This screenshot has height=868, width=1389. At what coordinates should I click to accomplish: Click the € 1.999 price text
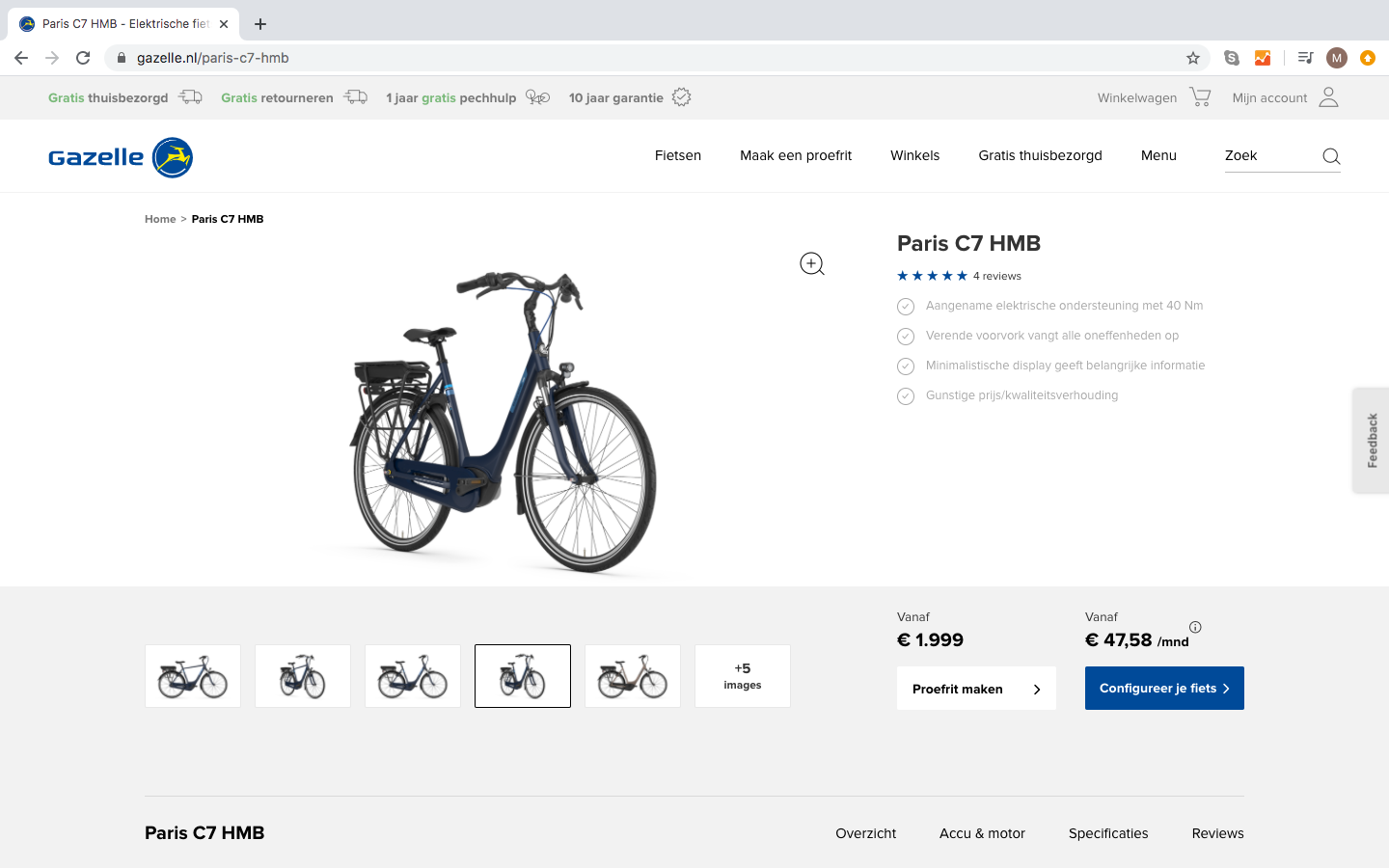[x=930, y=639]
